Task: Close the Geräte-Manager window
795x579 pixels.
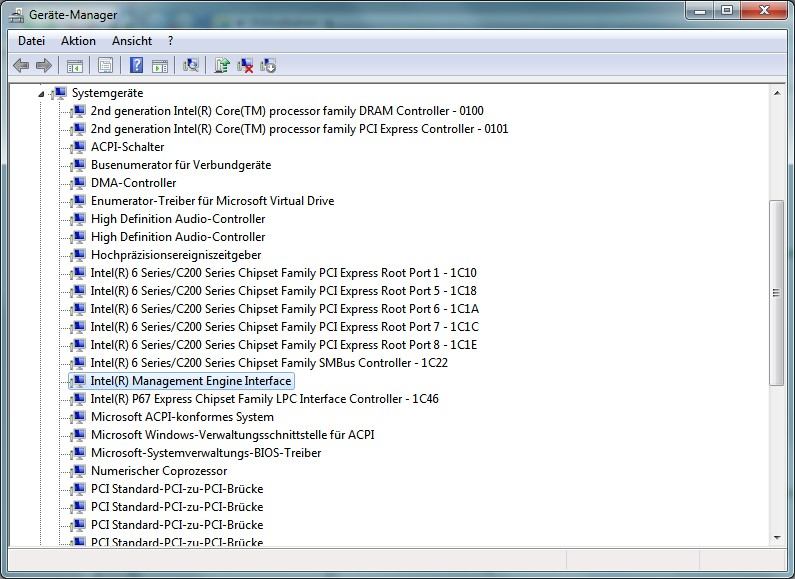Action: pyautogui.click(x=765, y=11)
